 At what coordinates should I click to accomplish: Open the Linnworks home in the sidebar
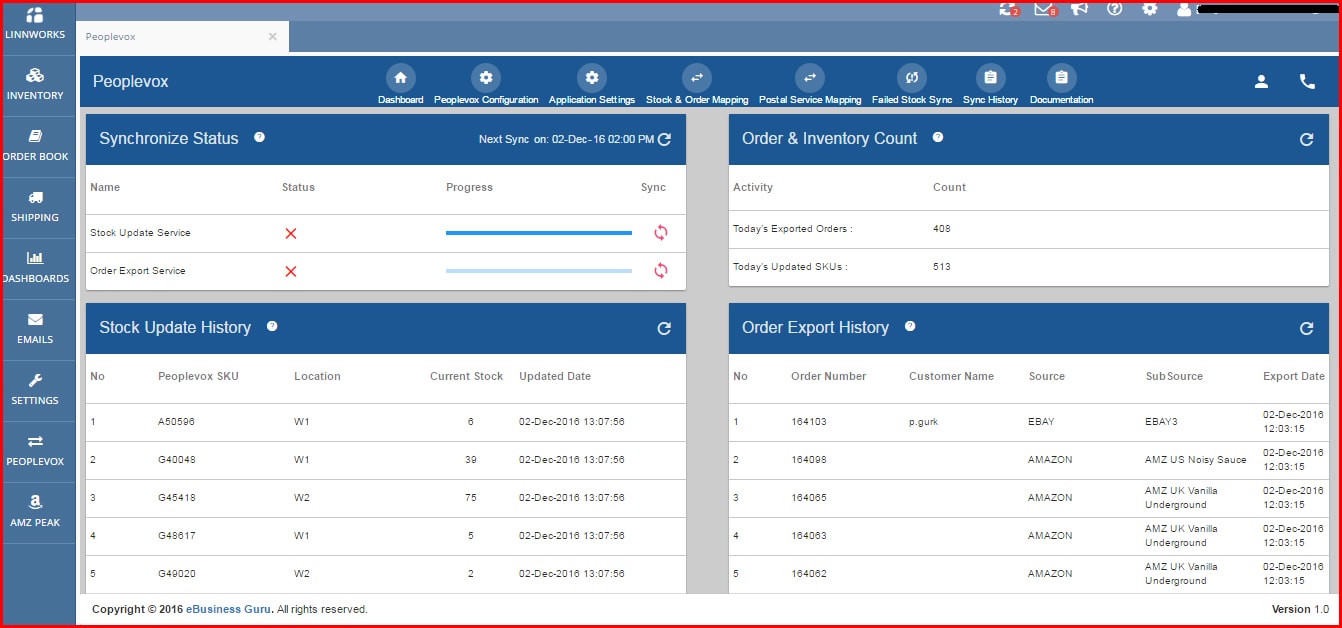[36, 24]
